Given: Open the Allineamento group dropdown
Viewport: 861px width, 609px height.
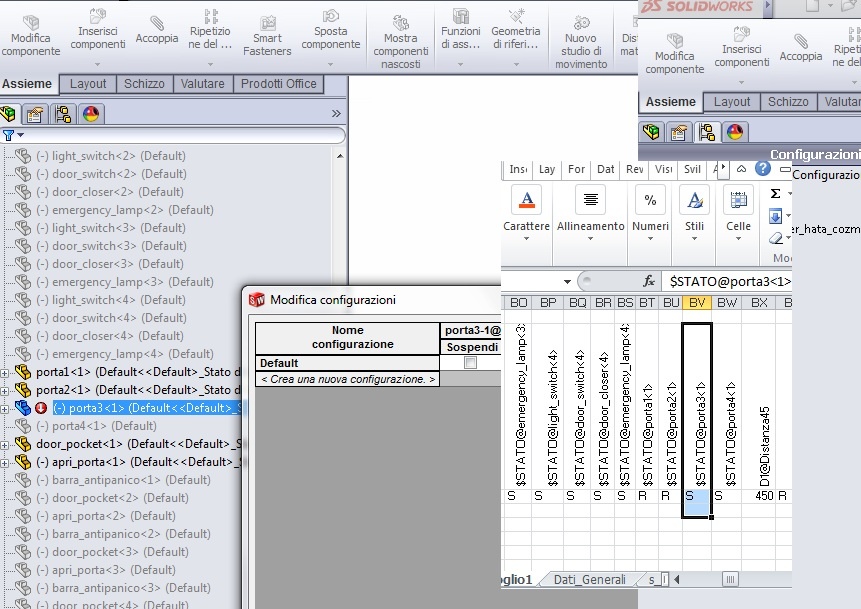Looking at the screenshot, I should 590,238.
